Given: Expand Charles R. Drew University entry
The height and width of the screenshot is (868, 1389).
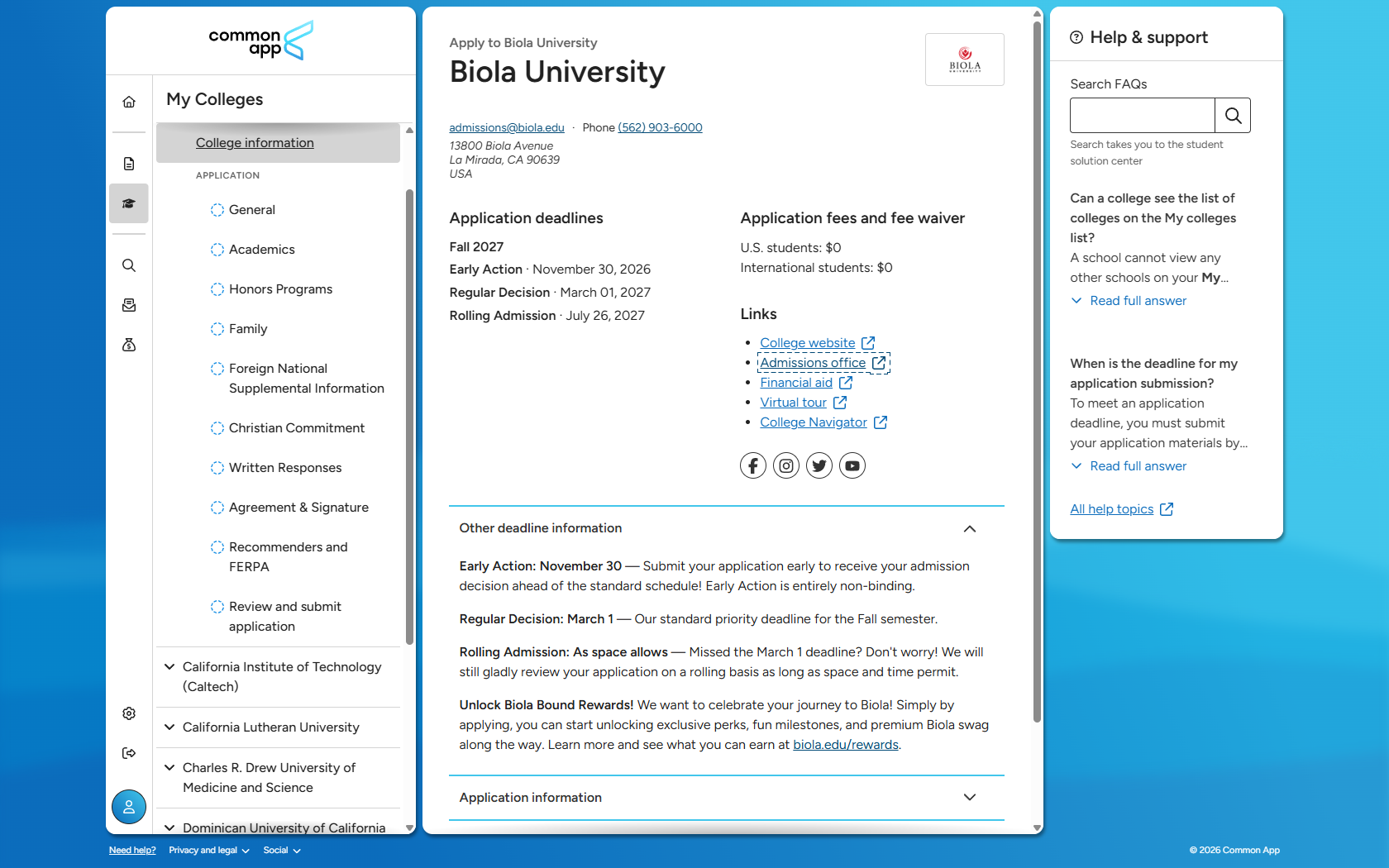Looking at the screenshot, I should coord(278,778).
